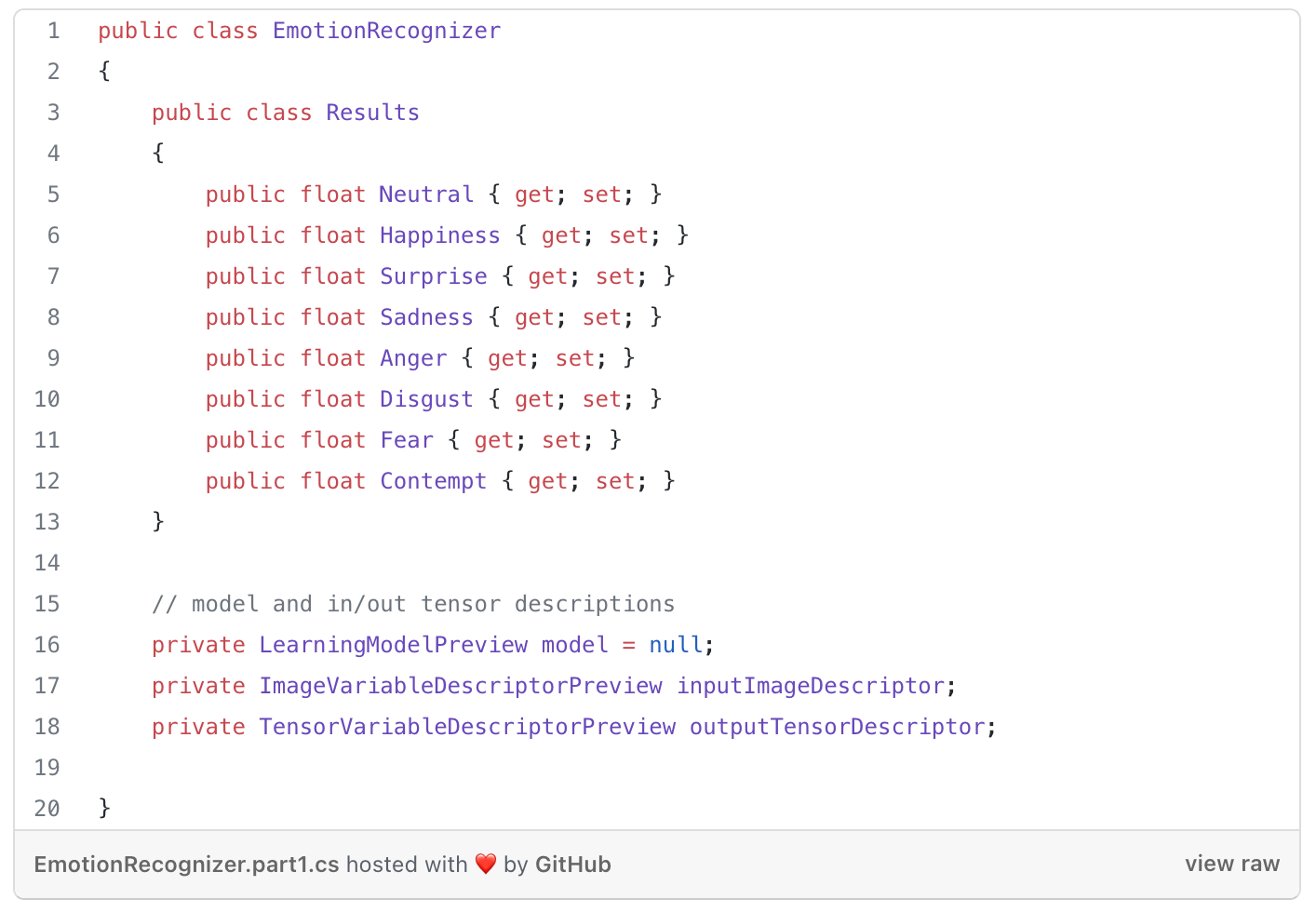
Task: Click the Results class name
Action: point(372,113)
